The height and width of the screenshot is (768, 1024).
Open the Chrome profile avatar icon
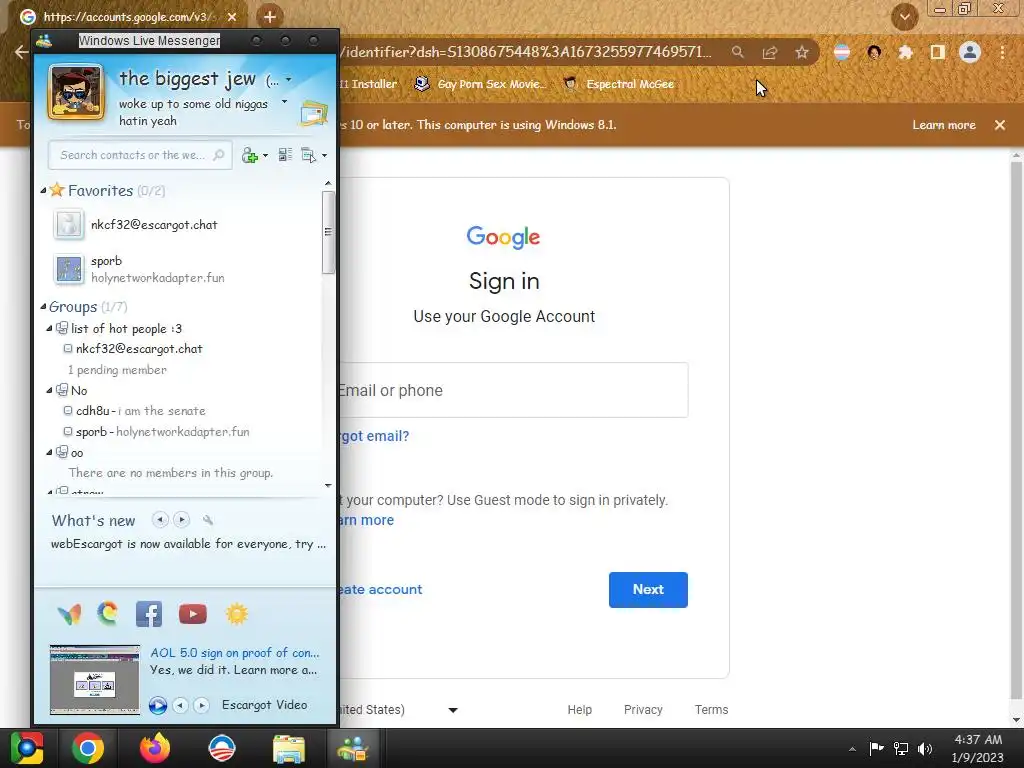[970, 52]
